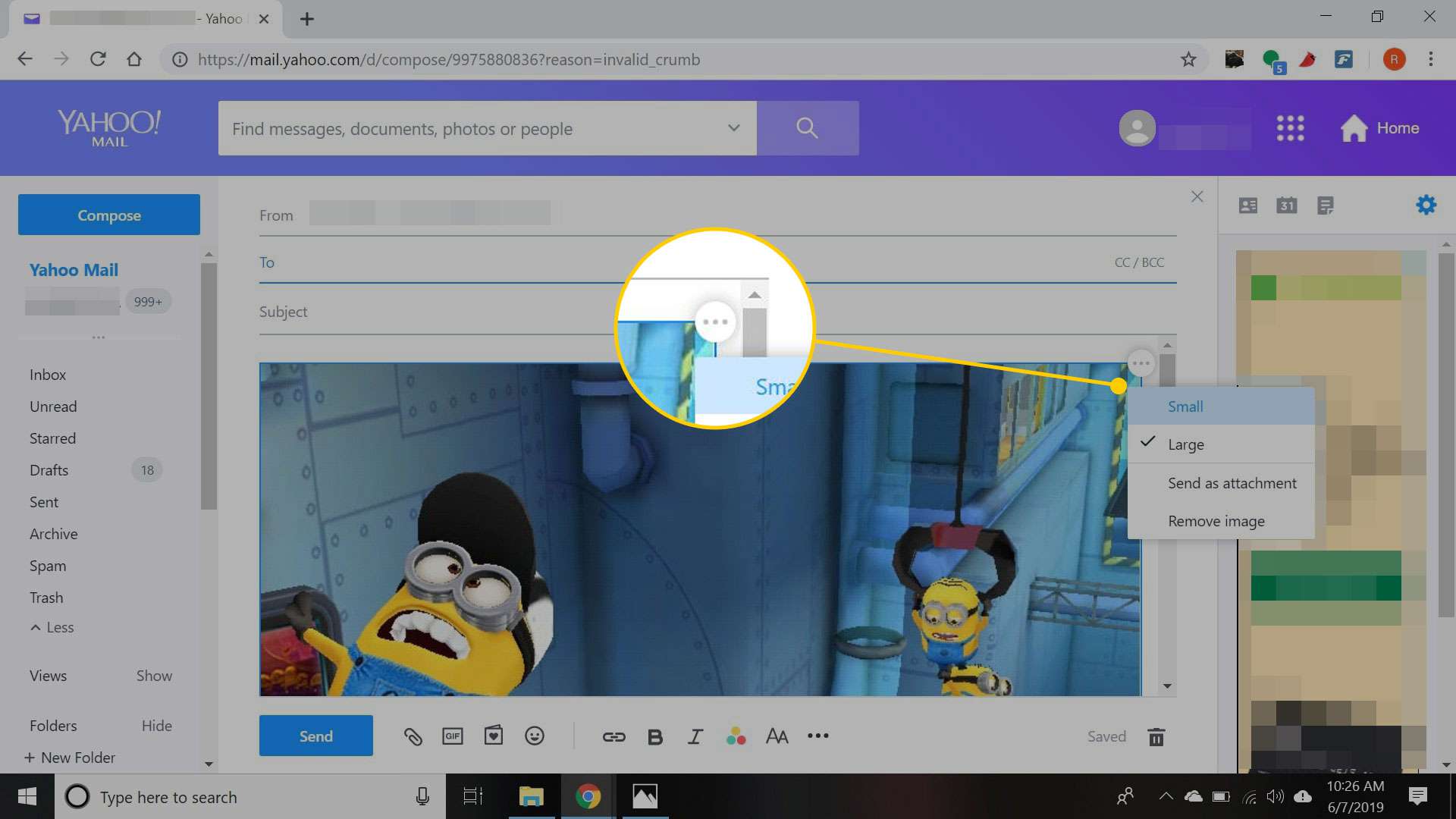
Task: Show more formatting options in compose toolbar
Action: [818, 736]
